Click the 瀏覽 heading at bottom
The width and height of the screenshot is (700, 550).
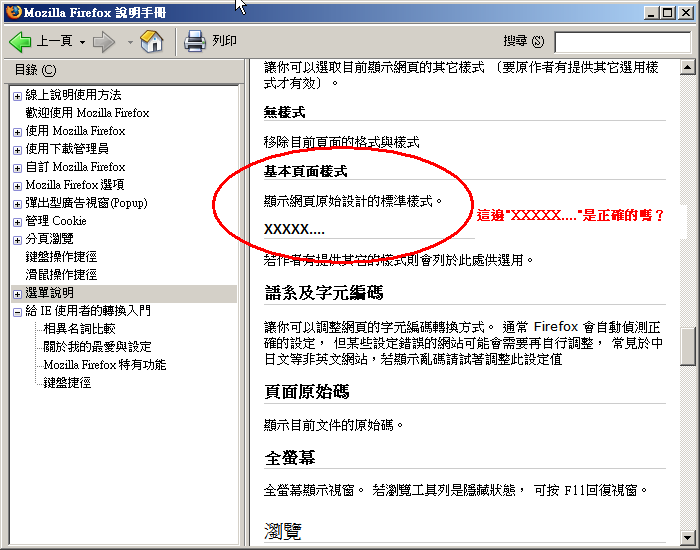(283, 531)
